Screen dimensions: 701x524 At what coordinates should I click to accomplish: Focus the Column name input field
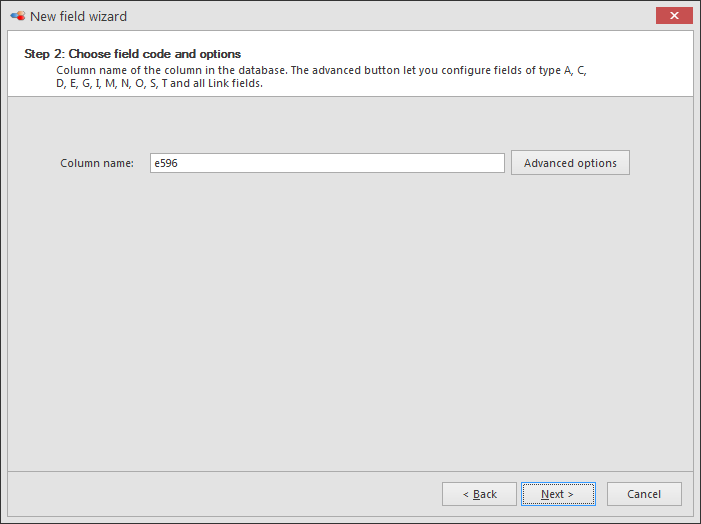(x=327, y=163)
